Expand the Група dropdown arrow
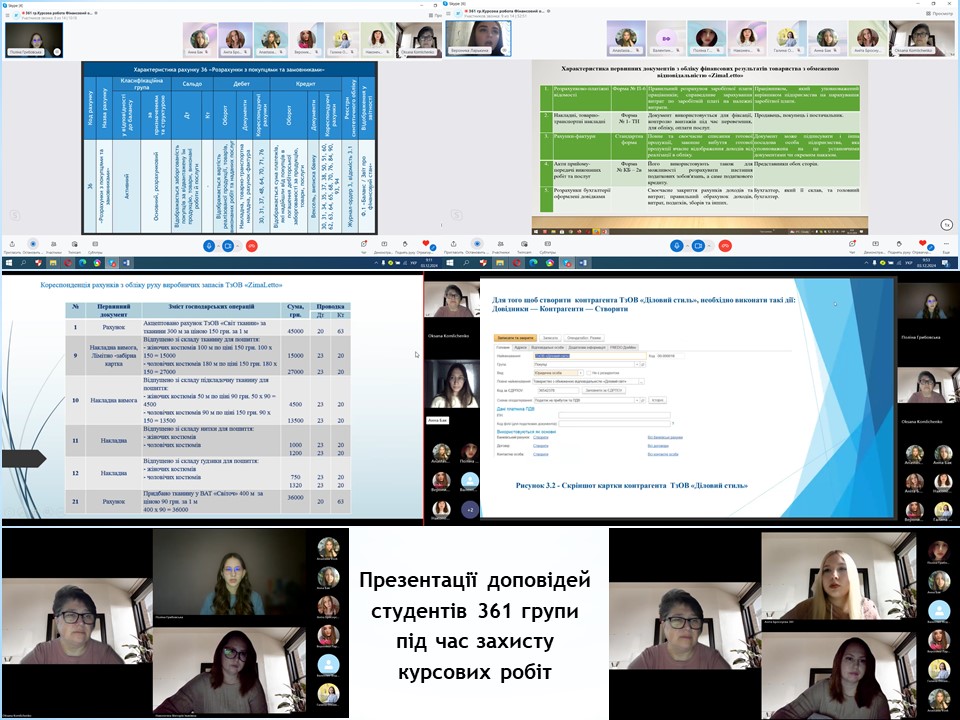Viewport: 960px width, 720px height. coord(637,364)
